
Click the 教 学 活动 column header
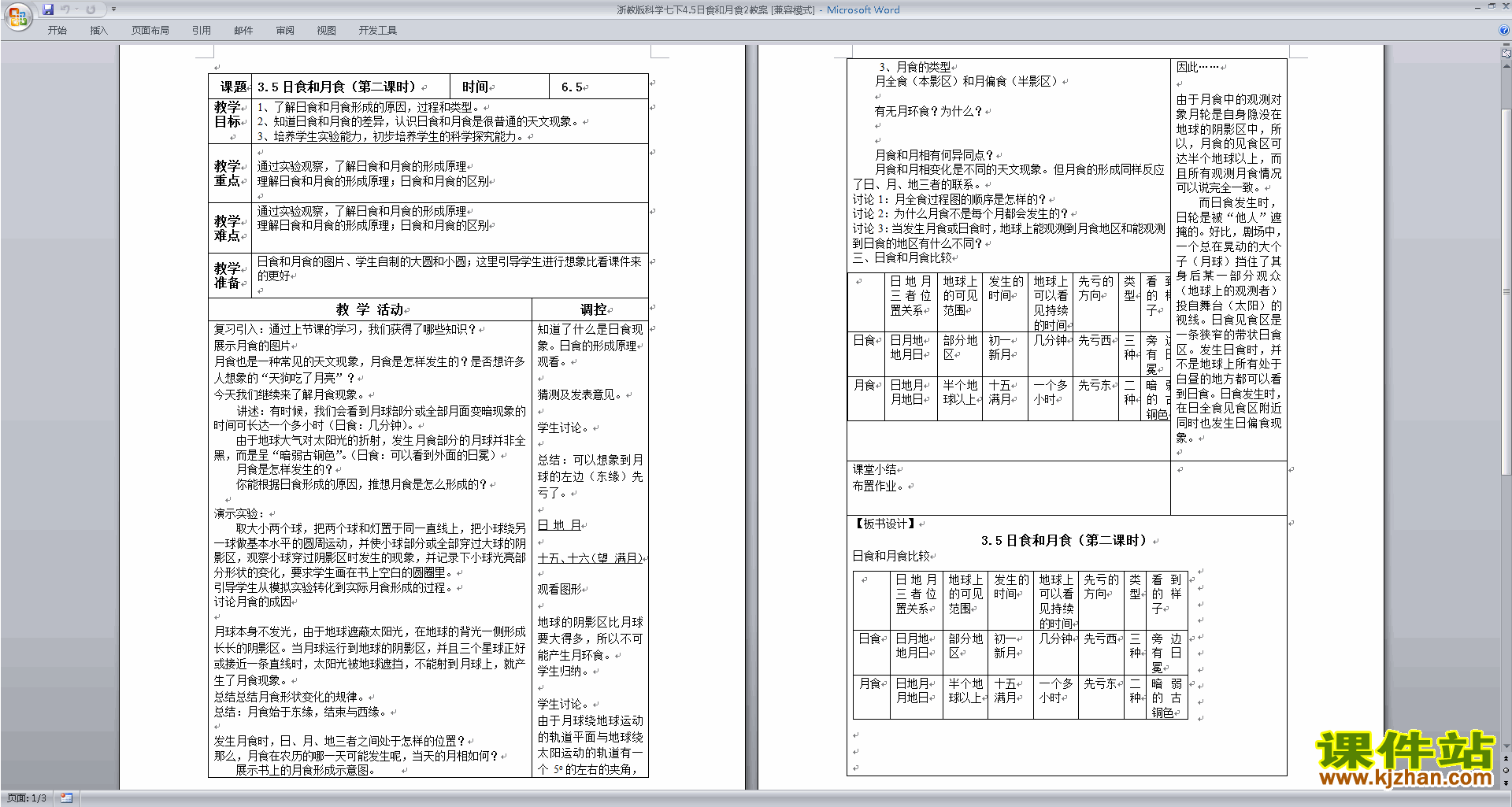369,309
